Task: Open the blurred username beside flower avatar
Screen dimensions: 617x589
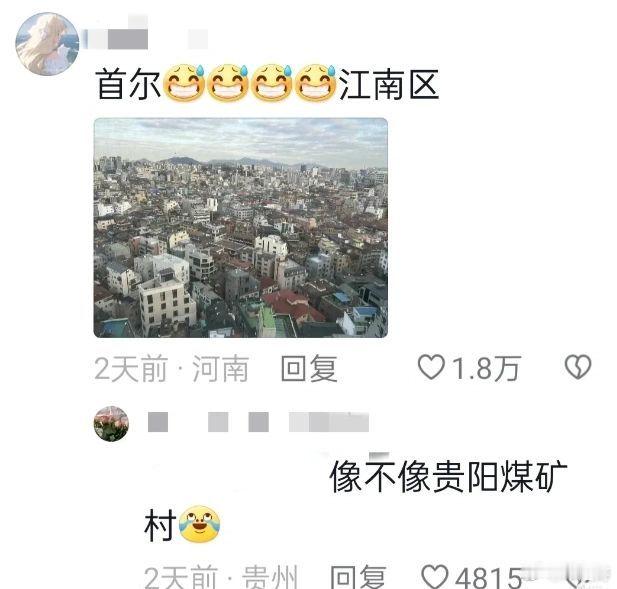Action: pos(258,422)
